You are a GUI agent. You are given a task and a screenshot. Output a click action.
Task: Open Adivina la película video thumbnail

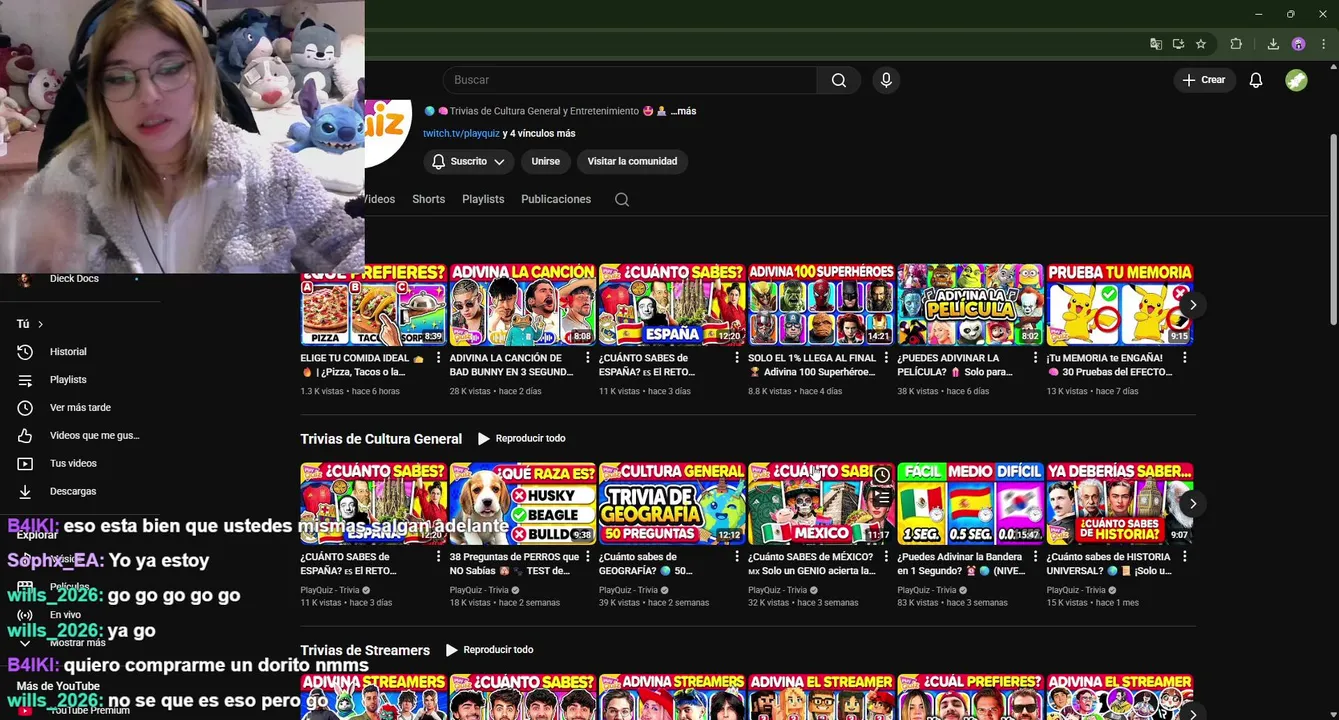tap(970, 305)
